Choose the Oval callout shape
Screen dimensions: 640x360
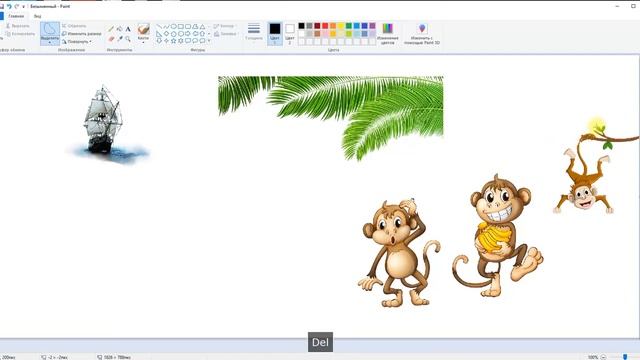coord(195,41)
